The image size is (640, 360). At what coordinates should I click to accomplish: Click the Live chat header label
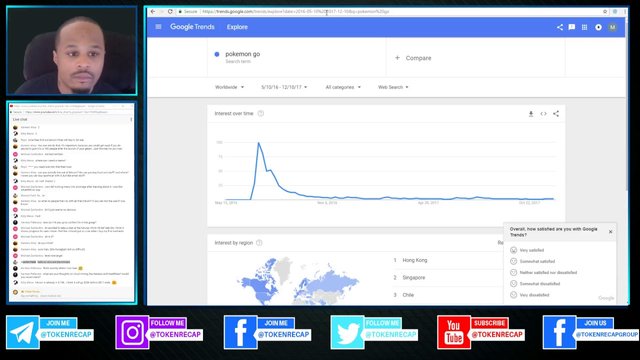click(x=20, y=120)
